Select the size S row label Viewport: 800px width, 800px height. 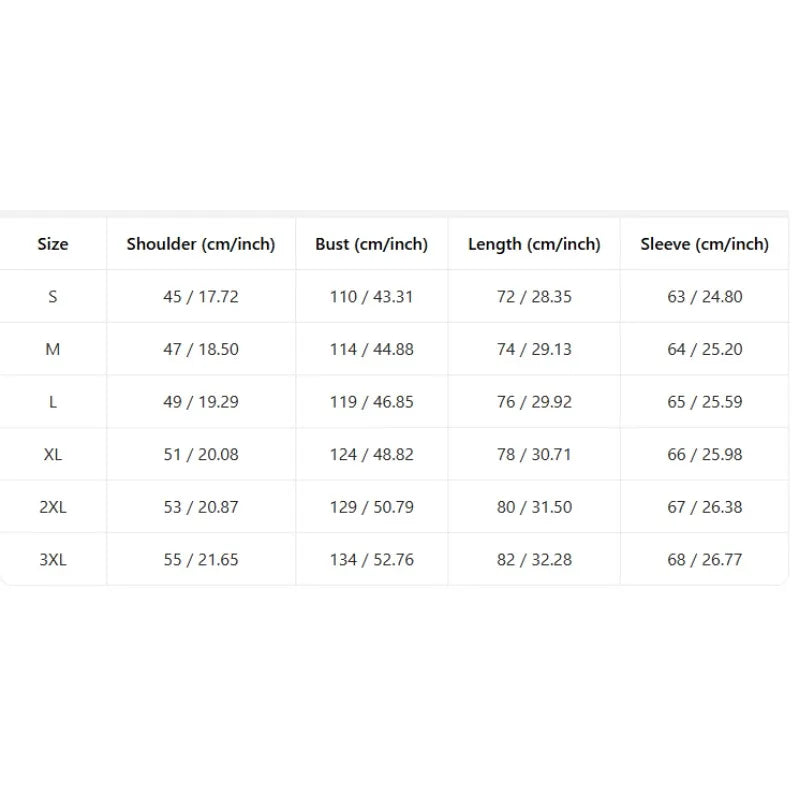(x=53, y=296)
